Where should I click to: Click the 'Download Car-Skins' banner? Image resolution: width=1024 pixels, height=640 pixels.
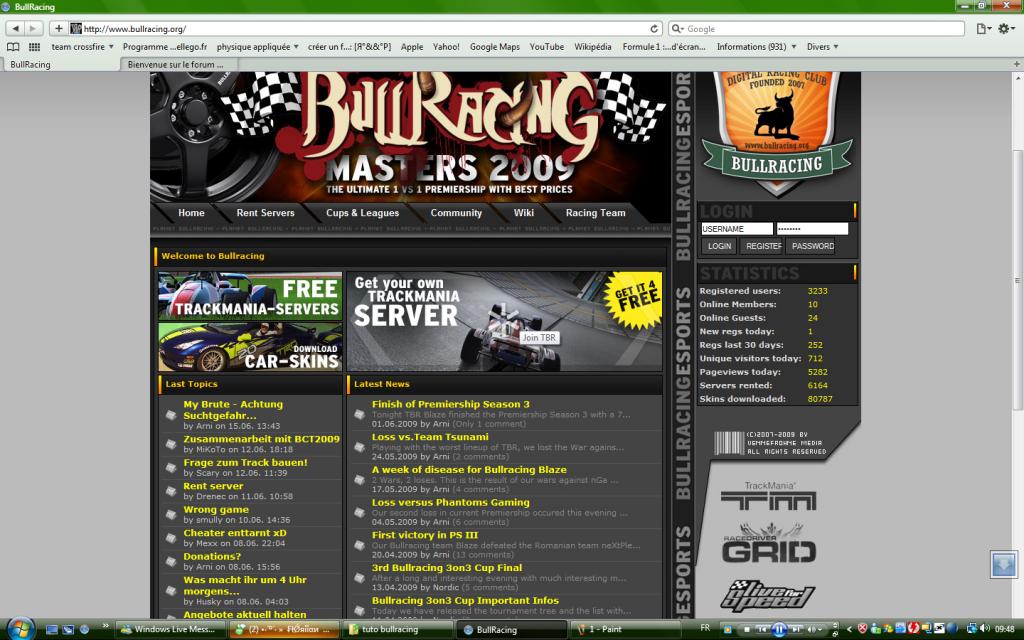250,347
